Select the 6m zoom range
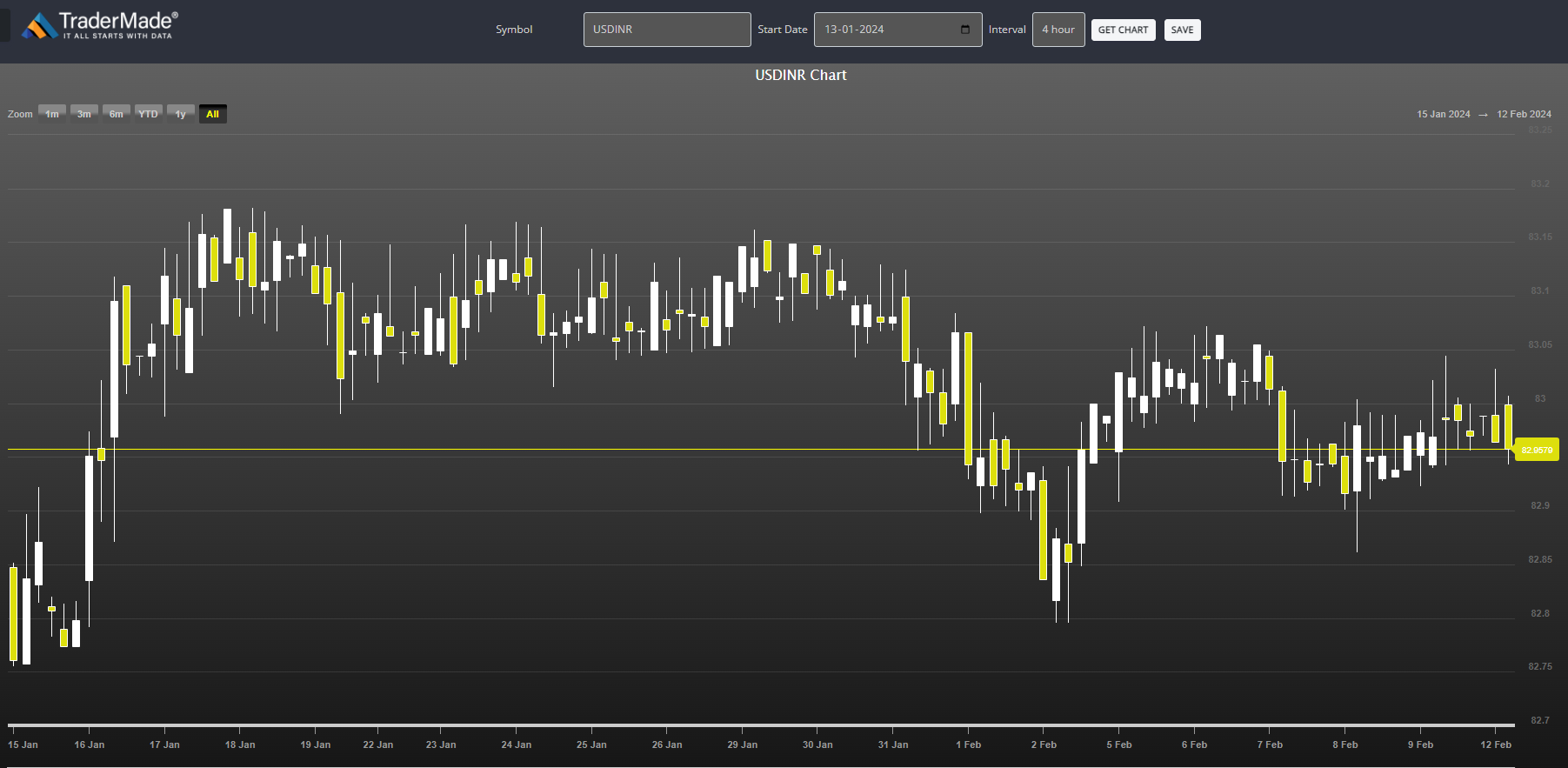This screenshot has width=1568, height=768. 117,114
